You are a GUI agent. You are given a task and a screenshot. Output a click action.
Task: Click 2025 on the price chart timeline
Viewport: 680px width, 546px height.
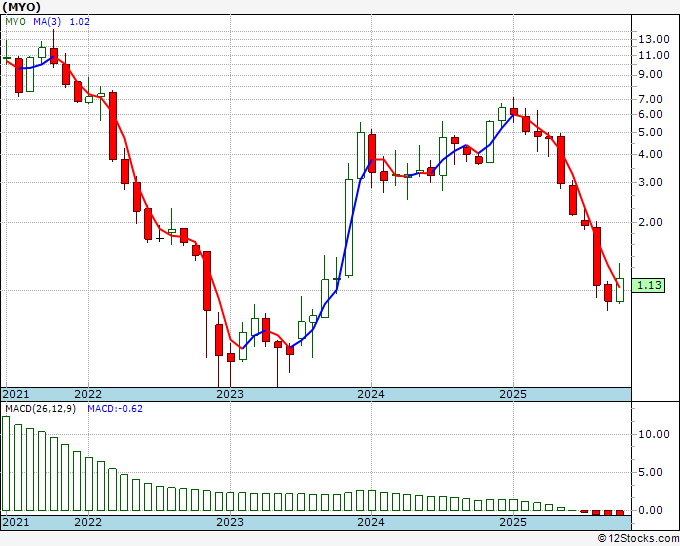click(512, 394)
